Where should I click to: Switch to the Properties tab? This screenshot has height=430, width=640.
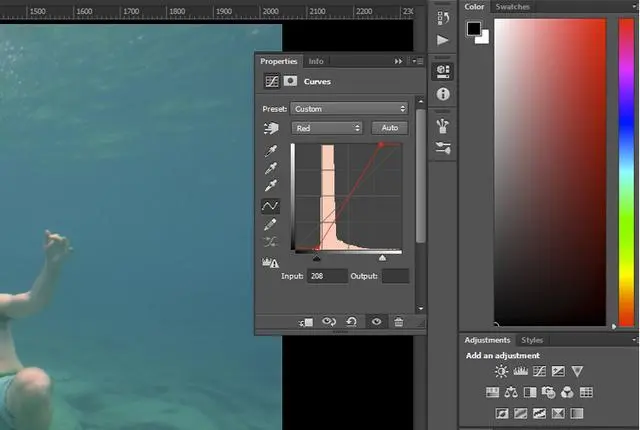[279, 61]
